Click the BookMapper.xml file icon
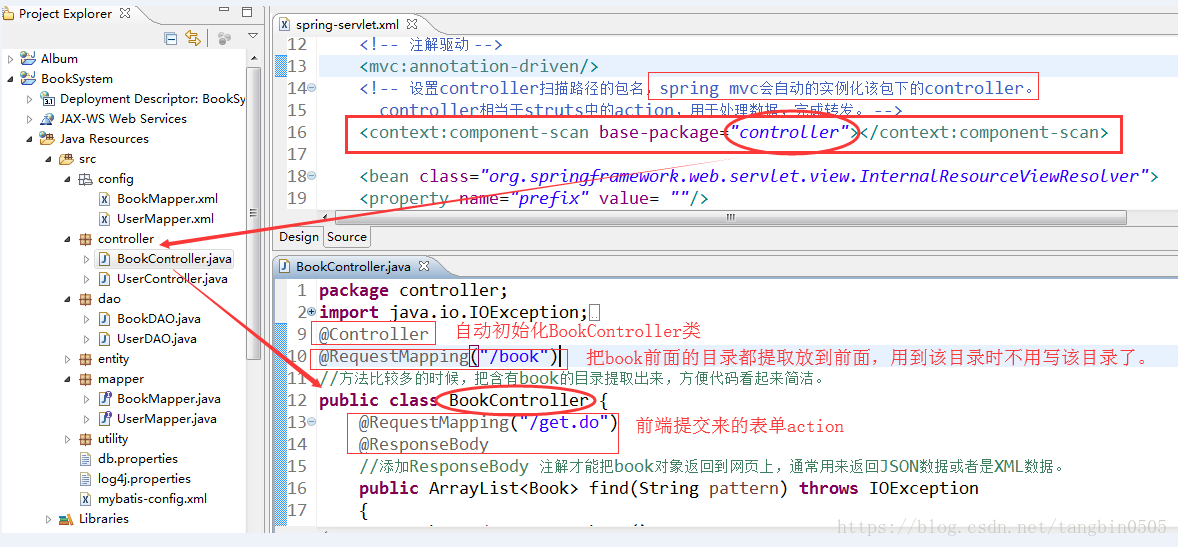The height and width of the screenshot is (547, 1178). tap(104, 199)
